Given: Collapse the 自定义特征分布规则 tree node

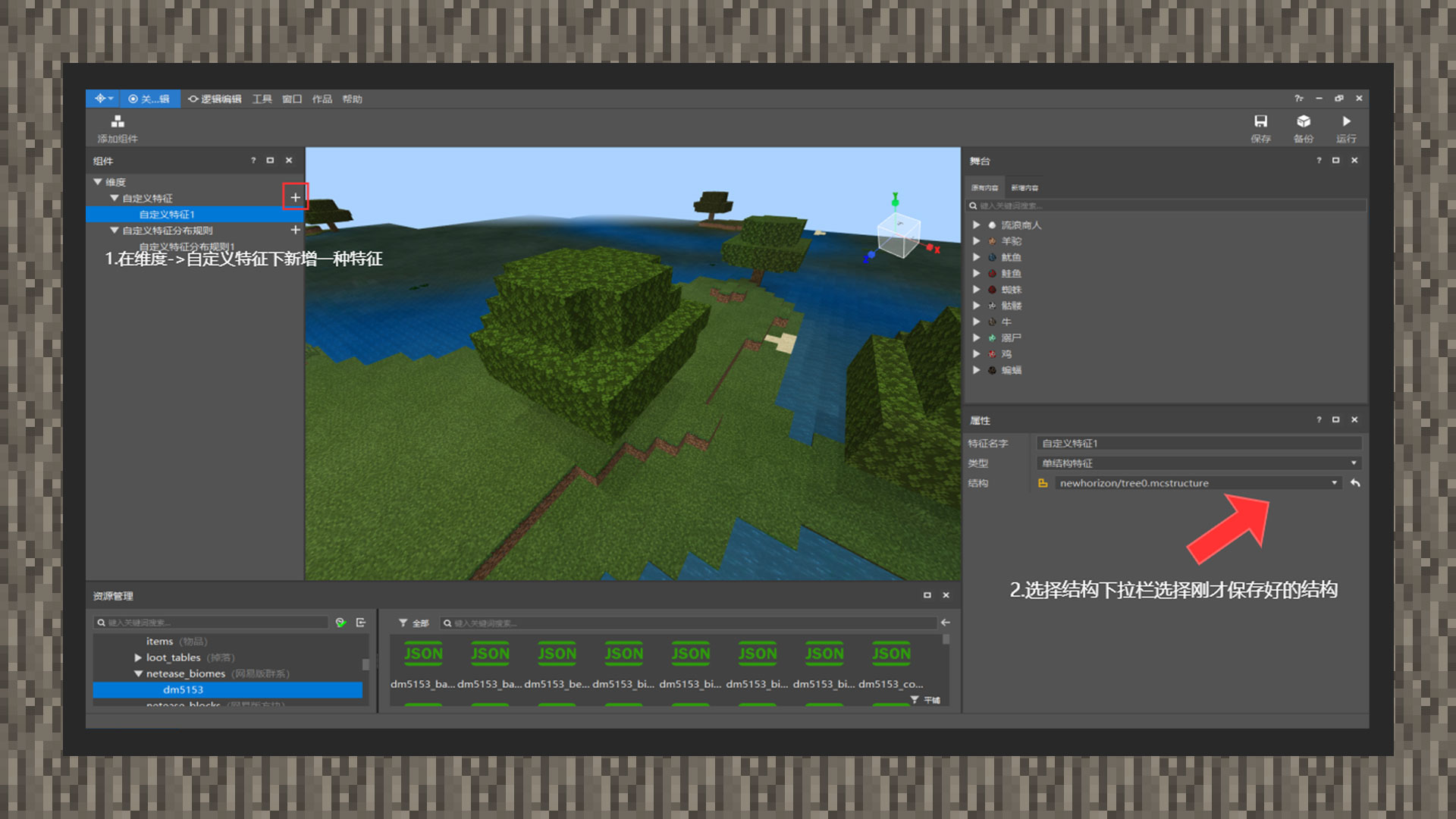Looking at the screenshot, I should (x=115, y=231).
